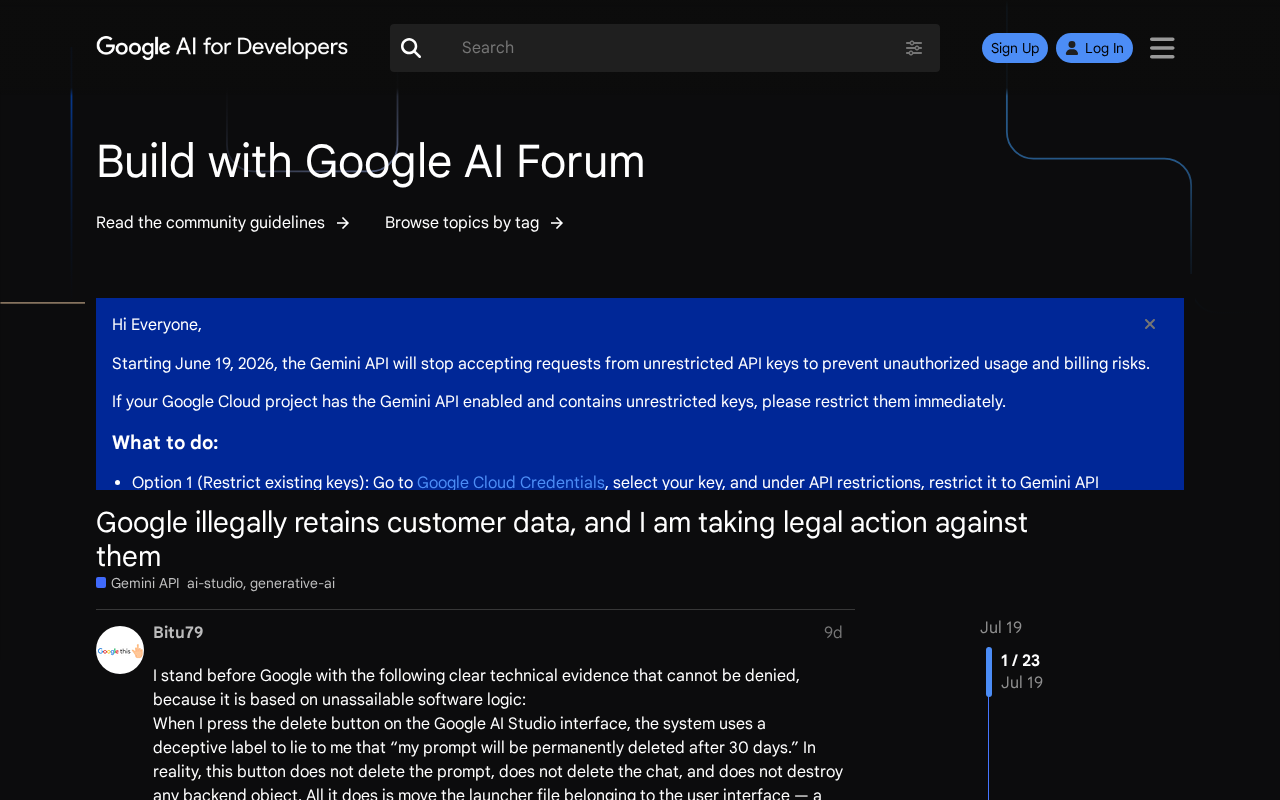Click the Build with Google AI Forum heading
This screenshot has width=1280, height=800.
point(371,161)
